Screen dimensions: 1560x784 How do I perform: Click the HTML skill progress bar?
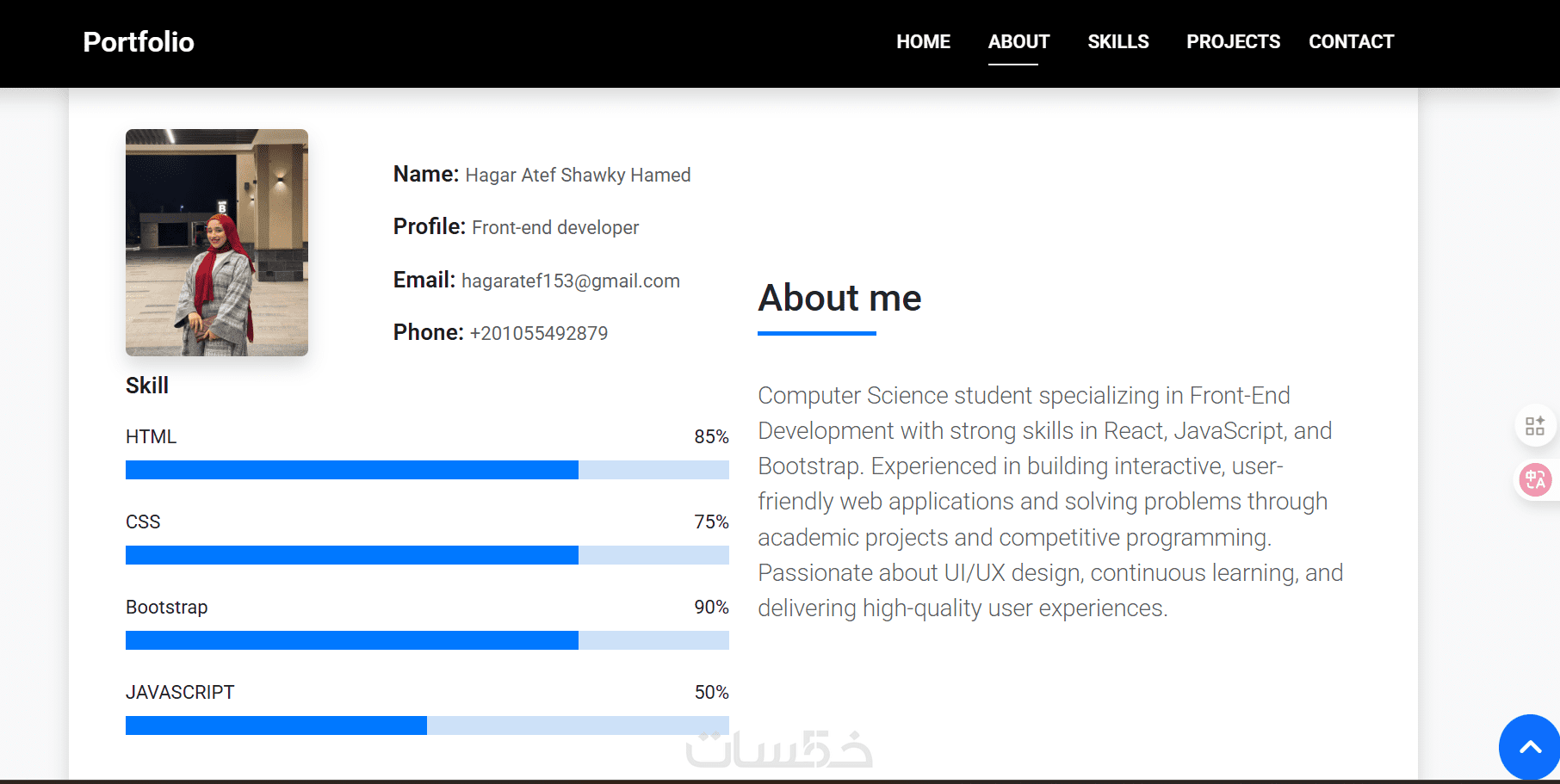tap(427, 470)
